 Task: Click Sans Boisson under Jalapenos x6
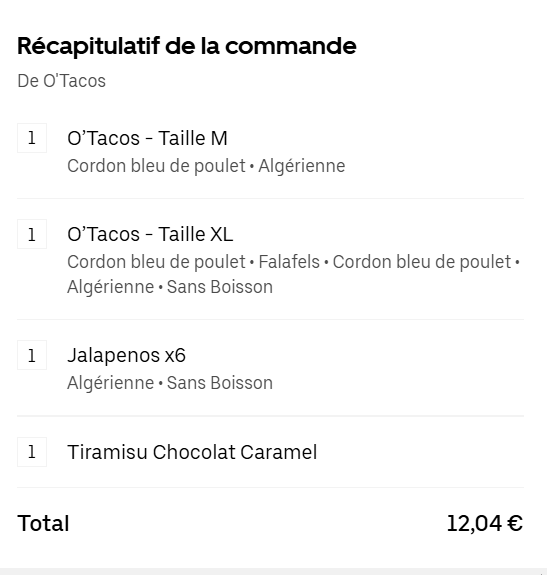(220, 383)
